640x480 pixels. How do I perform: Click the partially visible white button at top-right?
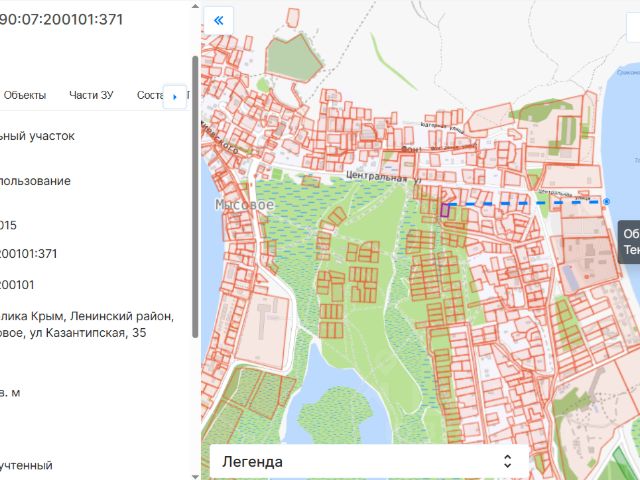(x=633, y=27)
